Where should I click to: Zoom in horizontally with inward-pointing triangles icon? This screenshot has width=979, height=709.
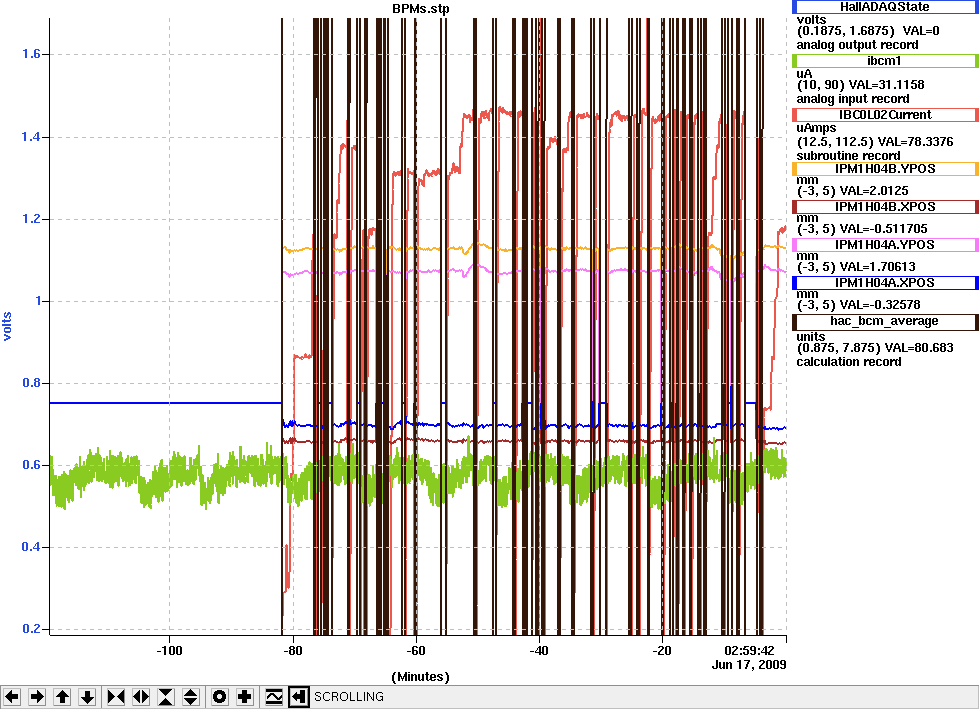(116, 697)
